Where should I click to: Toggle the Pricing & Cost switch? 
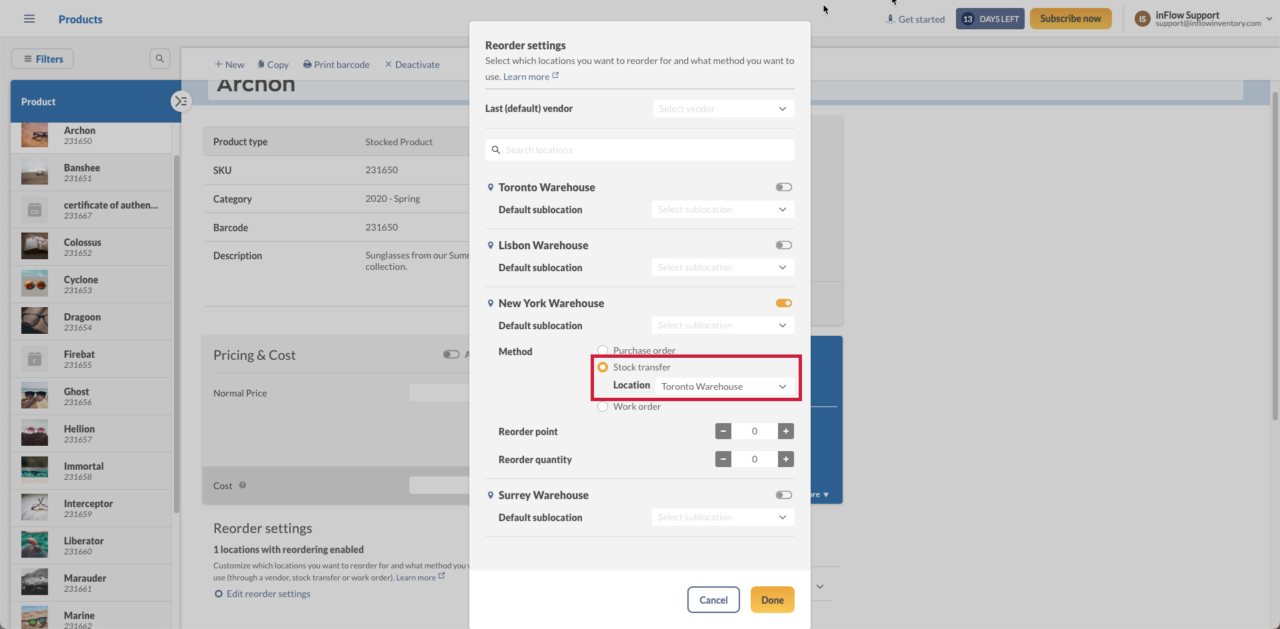coord(451,354)
